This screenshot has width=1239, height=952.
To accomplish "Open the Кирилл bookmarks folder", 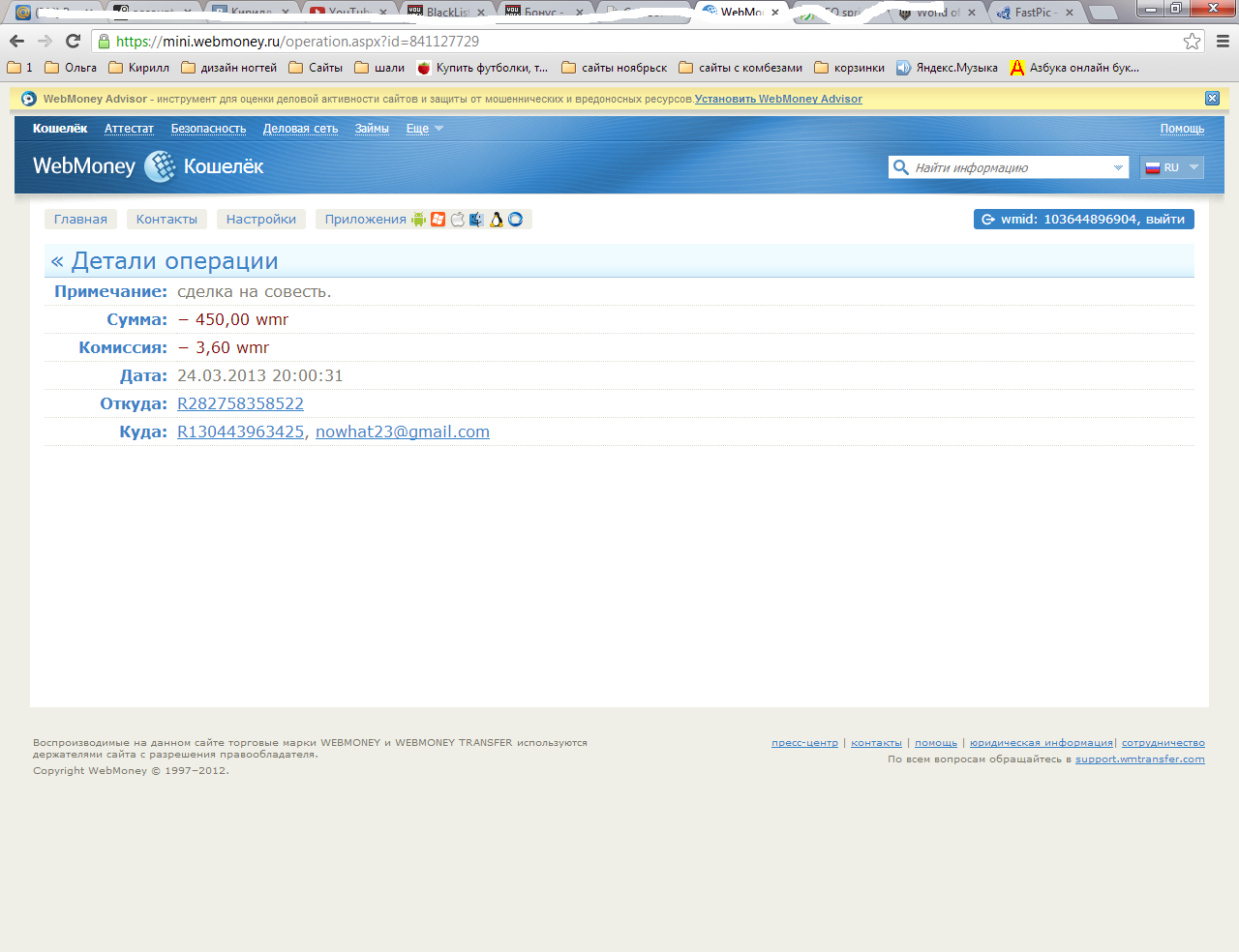I will 138,68.
